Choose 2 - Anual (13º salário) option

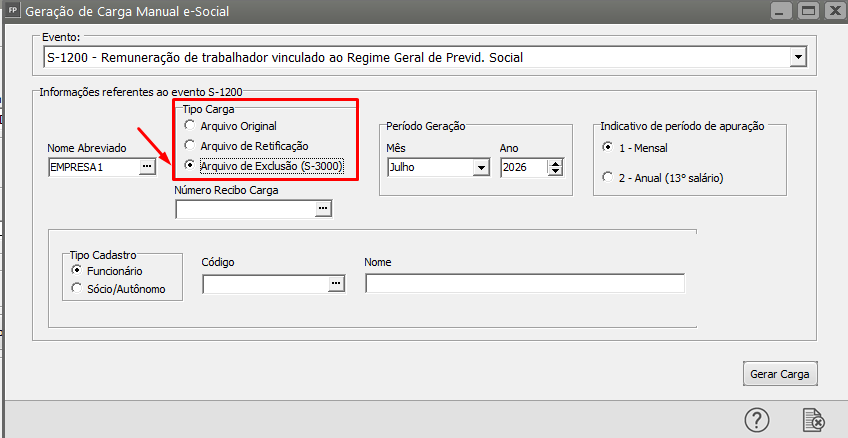[x=608, y=178]
